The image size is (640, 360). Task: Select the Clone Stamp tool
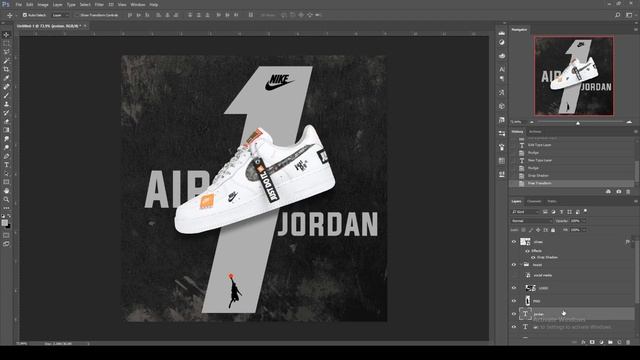[x=6, y=104]
